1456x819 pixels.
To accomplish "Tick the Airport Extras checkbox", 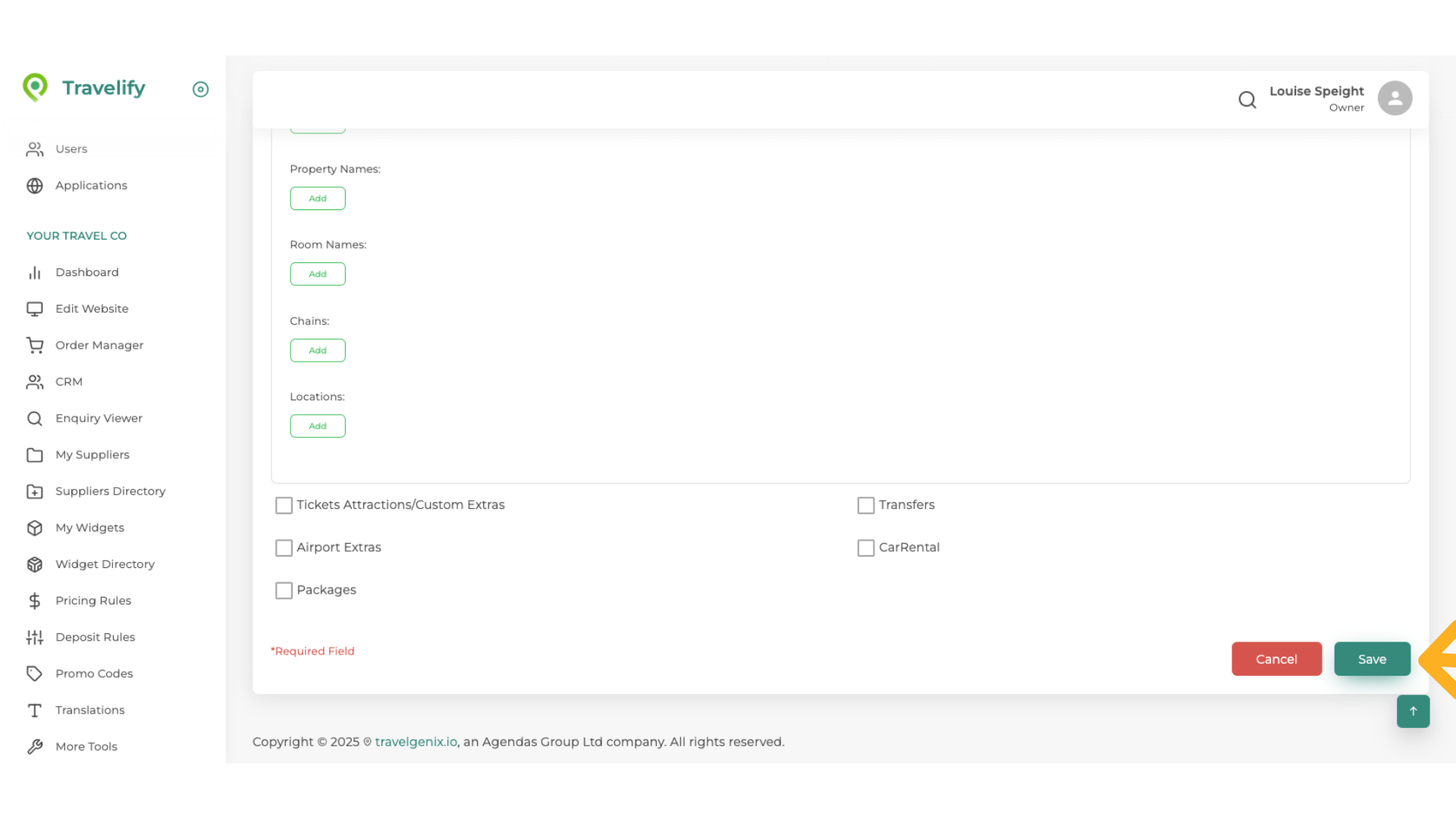I will coord(284,548).
